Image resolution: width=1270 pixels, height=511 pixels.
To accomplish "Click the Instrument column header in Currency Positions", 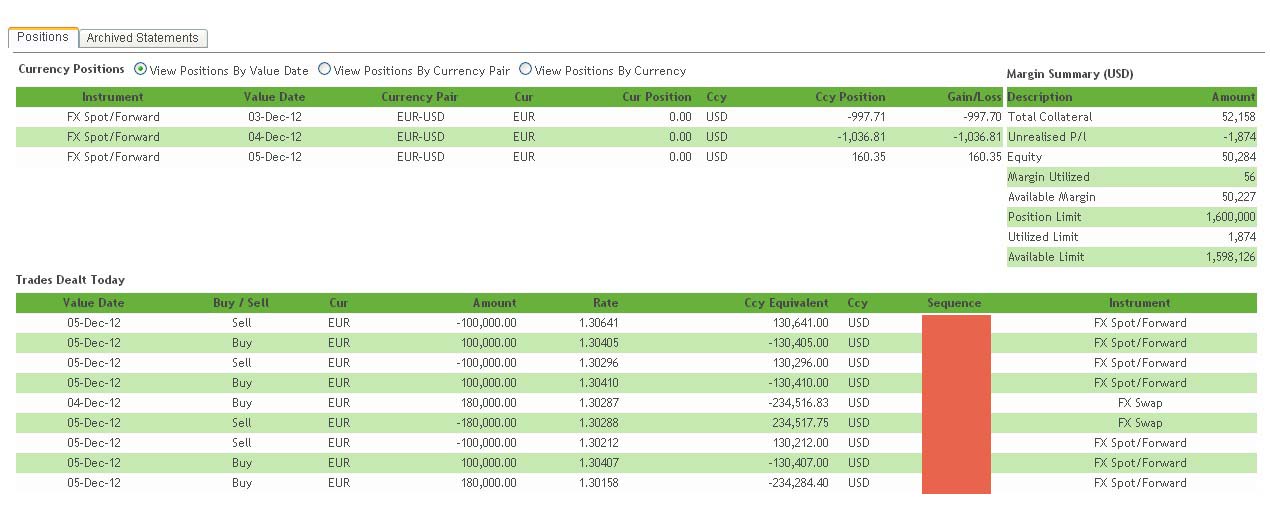I will (112, 97).
